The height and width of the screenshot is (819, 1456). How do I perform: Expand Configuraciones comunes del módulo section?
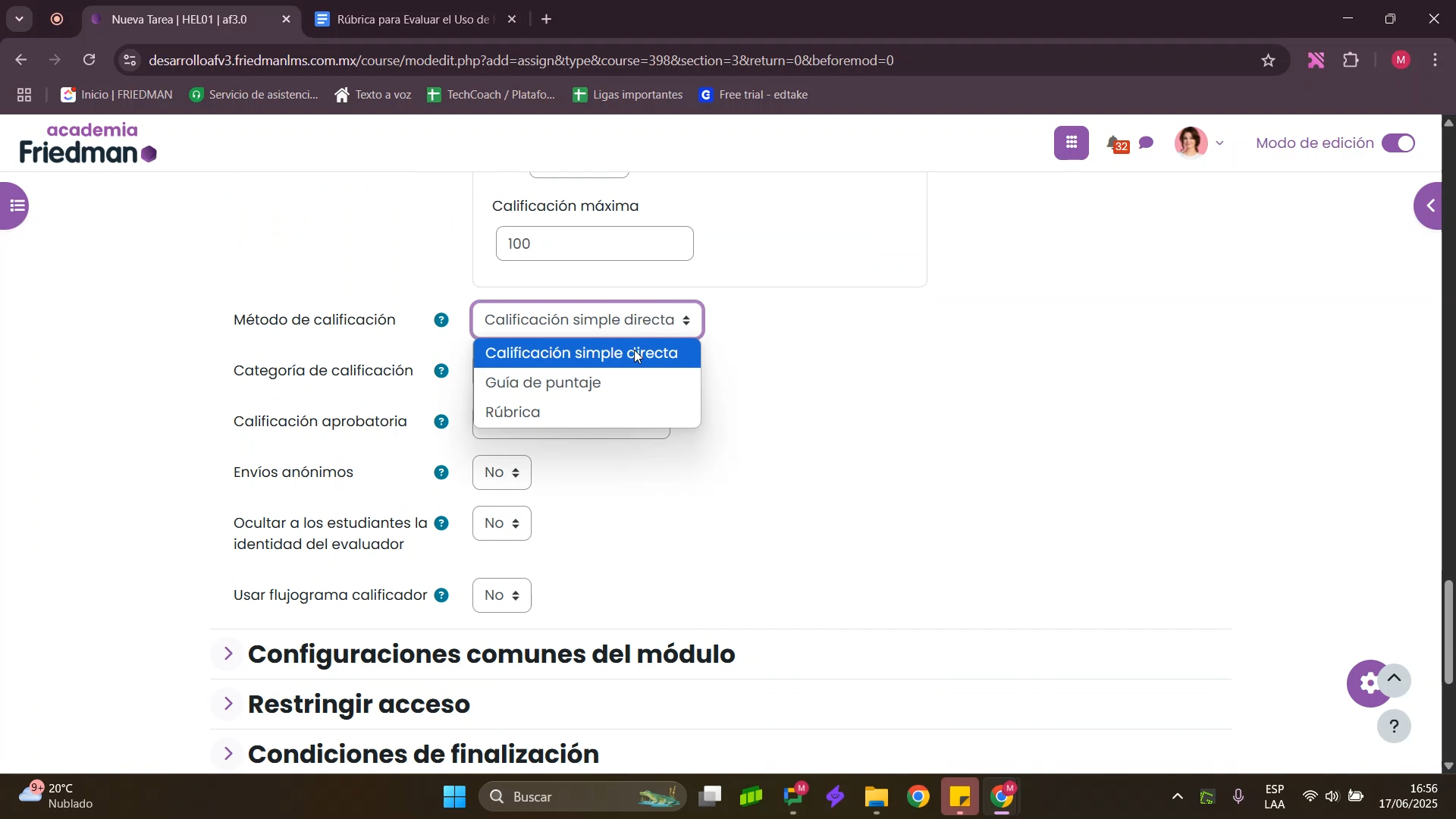tap(491, 655)
